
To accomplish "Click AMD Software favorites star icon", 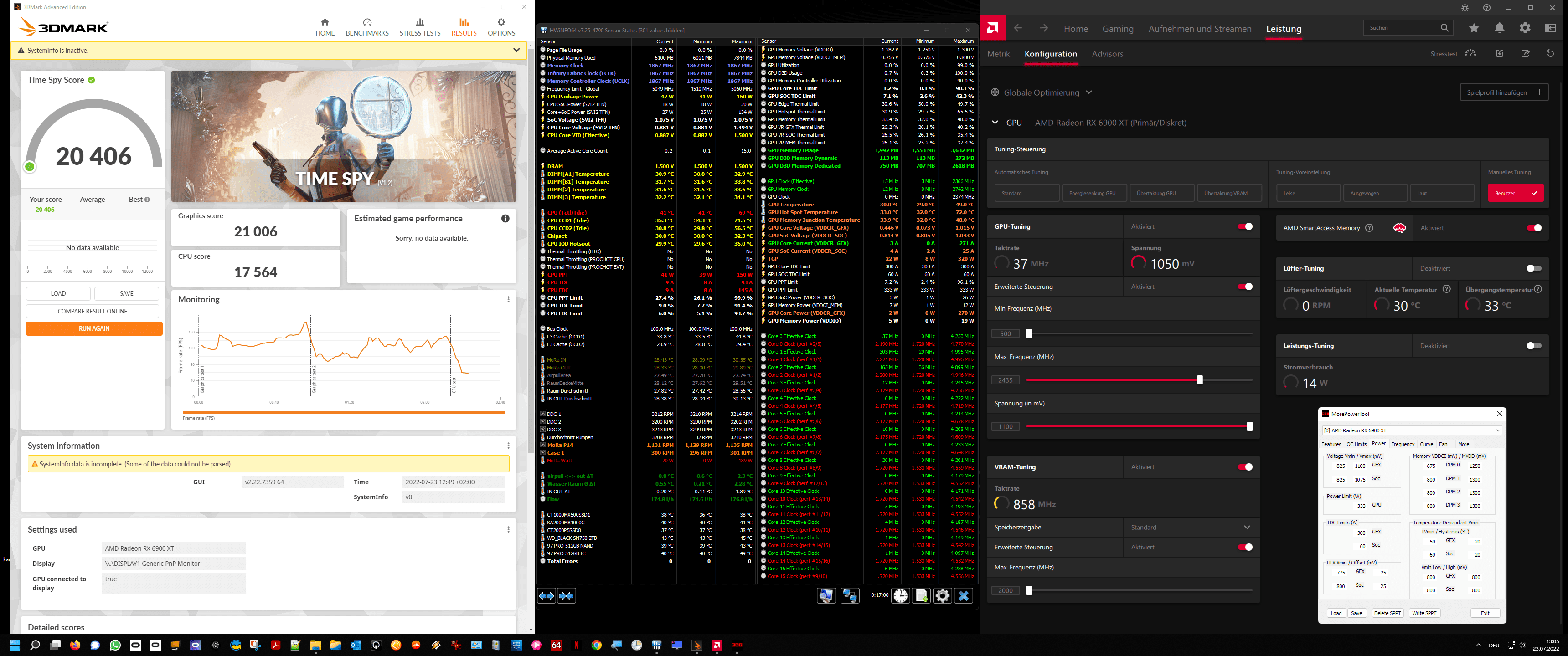I will coord(1474,28).
